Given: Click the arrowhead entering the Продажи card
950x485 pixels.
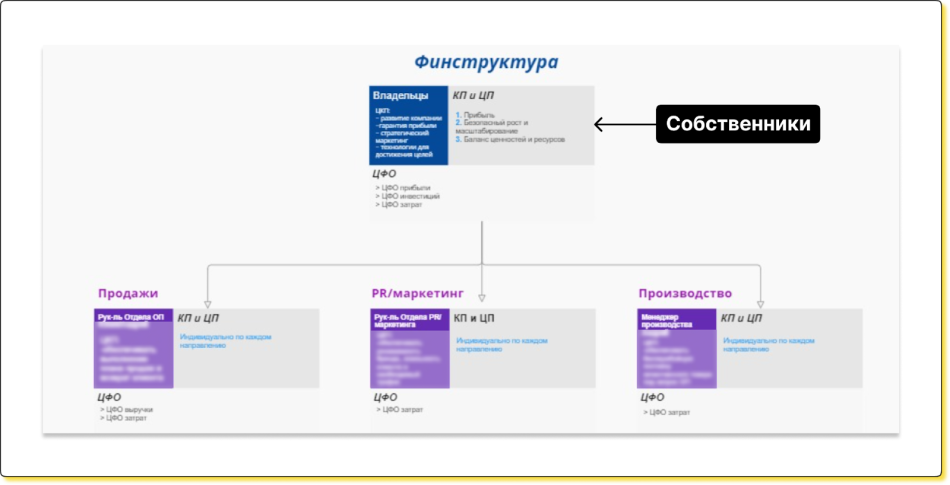Looking at the screenshot, I should [x=206, y=302].
